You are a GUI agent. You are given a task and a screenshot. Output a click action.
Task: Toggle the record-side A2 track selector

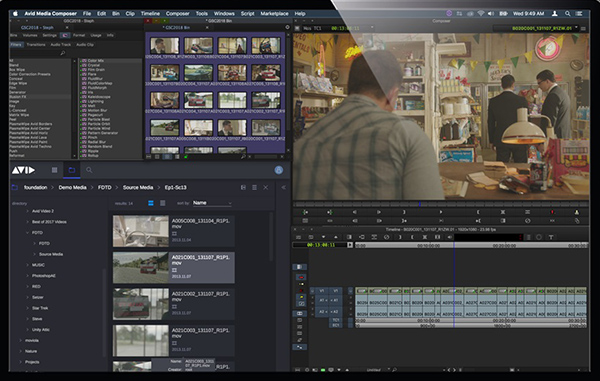click(336, 312)
